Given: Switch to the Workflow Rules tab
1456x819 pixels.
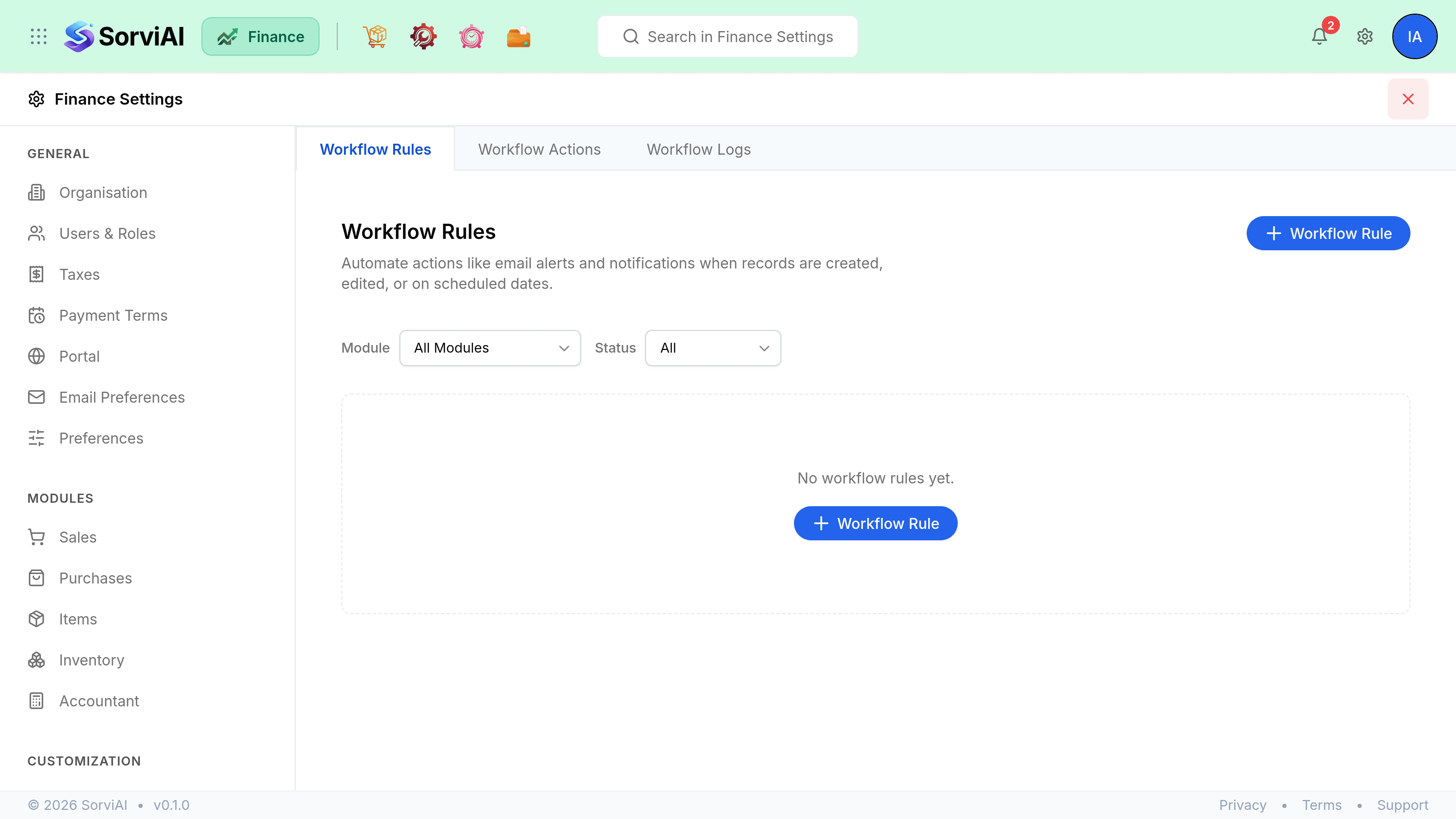Looking at the screenshot, I should click(x=375, y=149).
